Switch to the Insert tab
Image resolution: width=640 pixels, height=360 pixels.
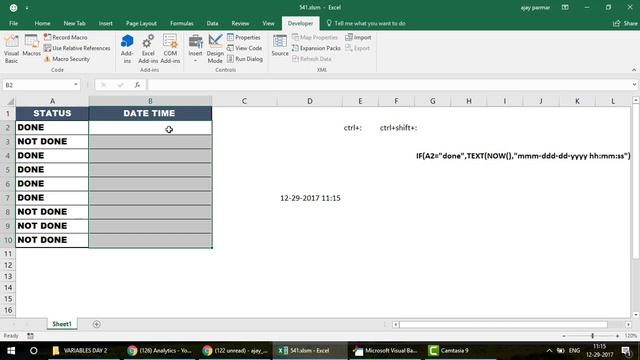pos(105,23)
